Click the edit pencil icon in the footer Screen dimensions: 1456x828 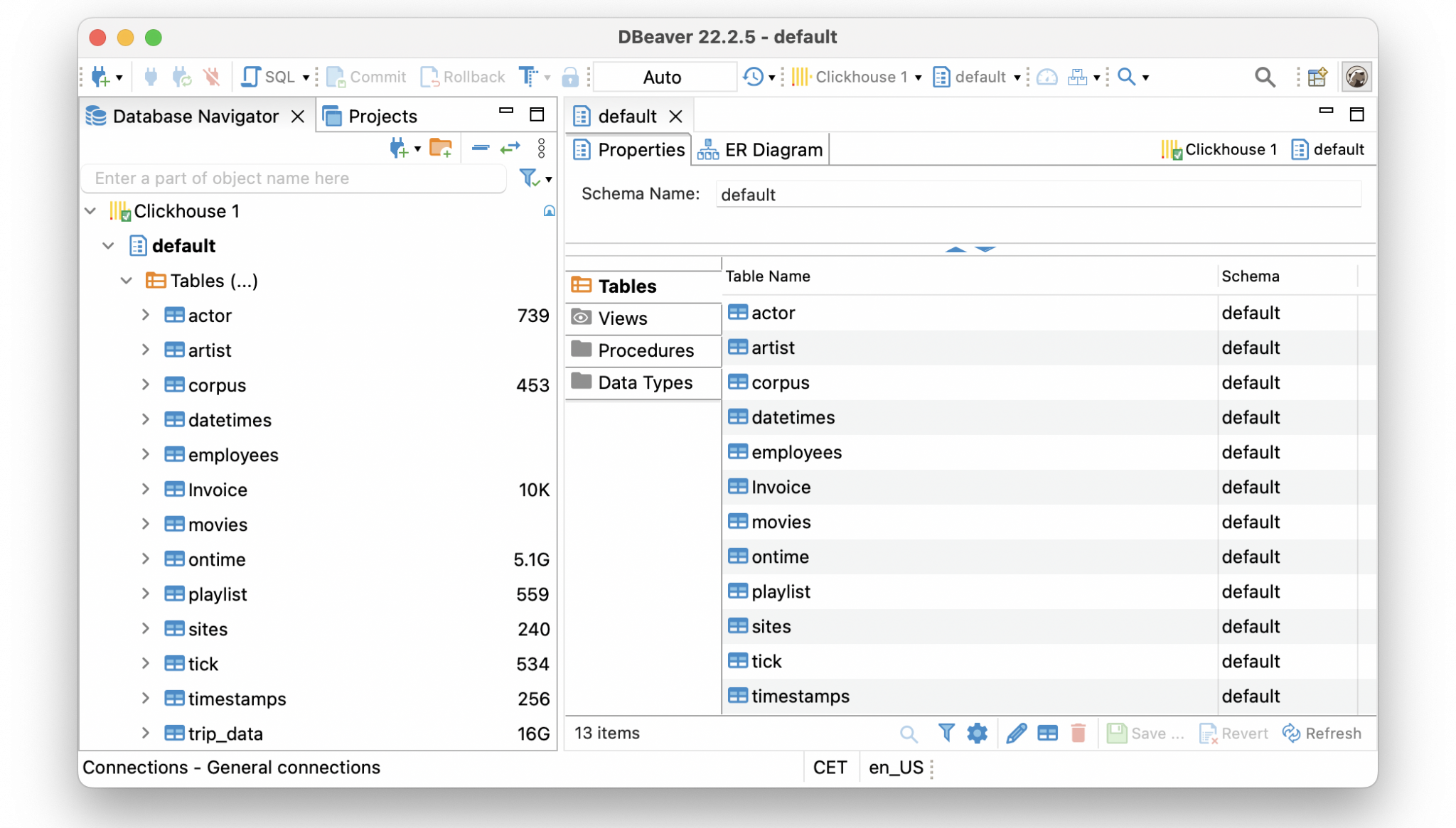1017,733
